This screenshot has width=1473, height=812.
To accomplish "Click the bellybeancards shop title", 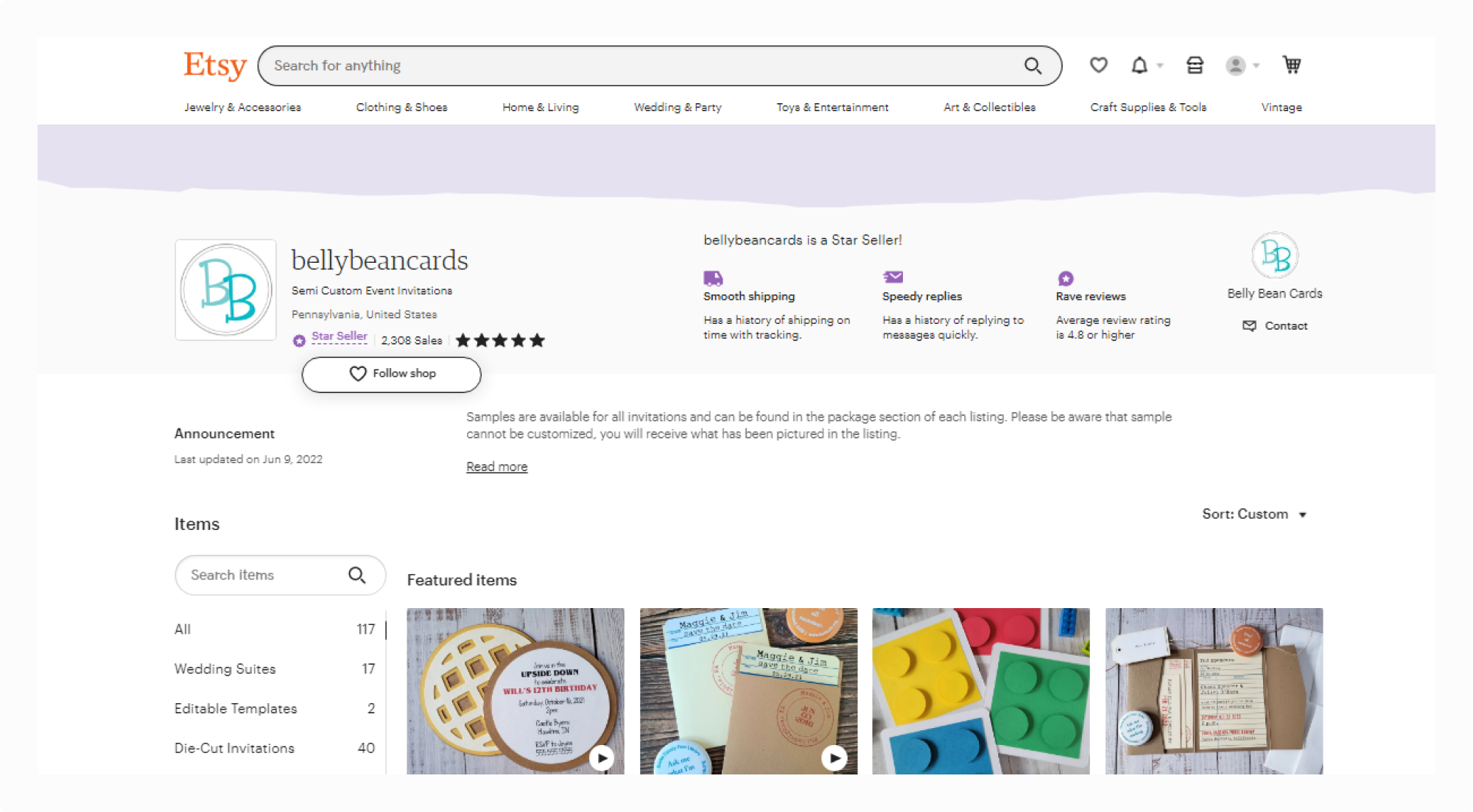I will [x=379, y=260].
